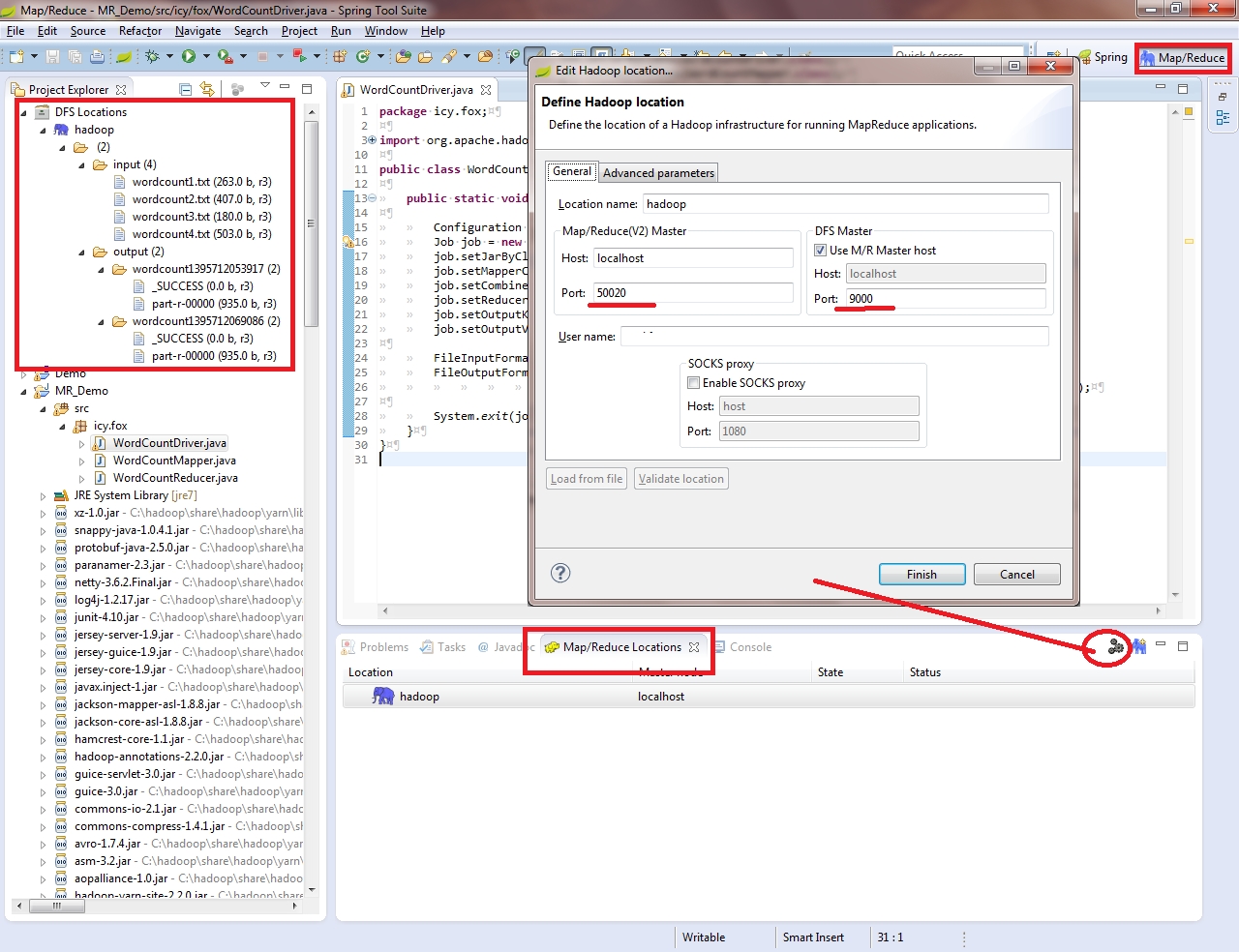Viewport: 1239px width, 952px height.
Task: Collapse the MR_Demo project node
Action: tap(24, 392)
